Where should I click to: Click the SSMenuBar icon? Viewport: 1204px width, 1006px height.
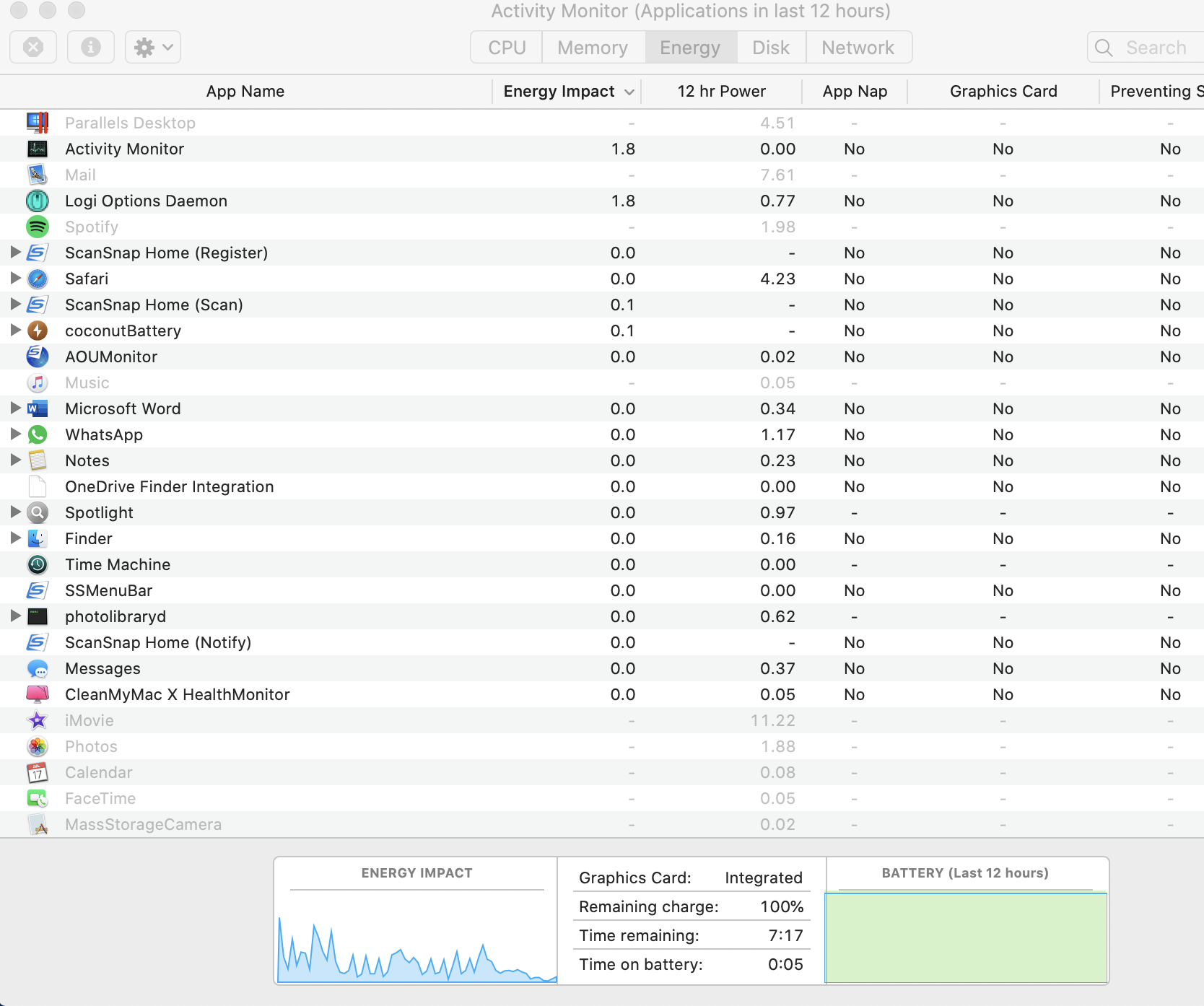point(38,590)
